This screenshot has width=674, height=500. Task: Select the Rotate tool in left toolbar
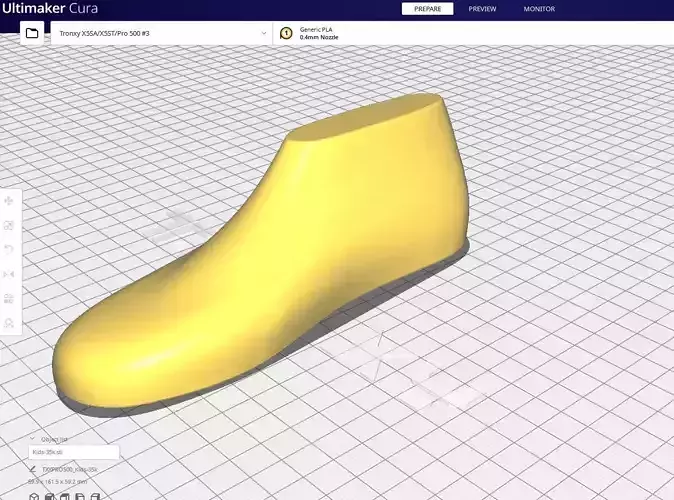[9, 250]
